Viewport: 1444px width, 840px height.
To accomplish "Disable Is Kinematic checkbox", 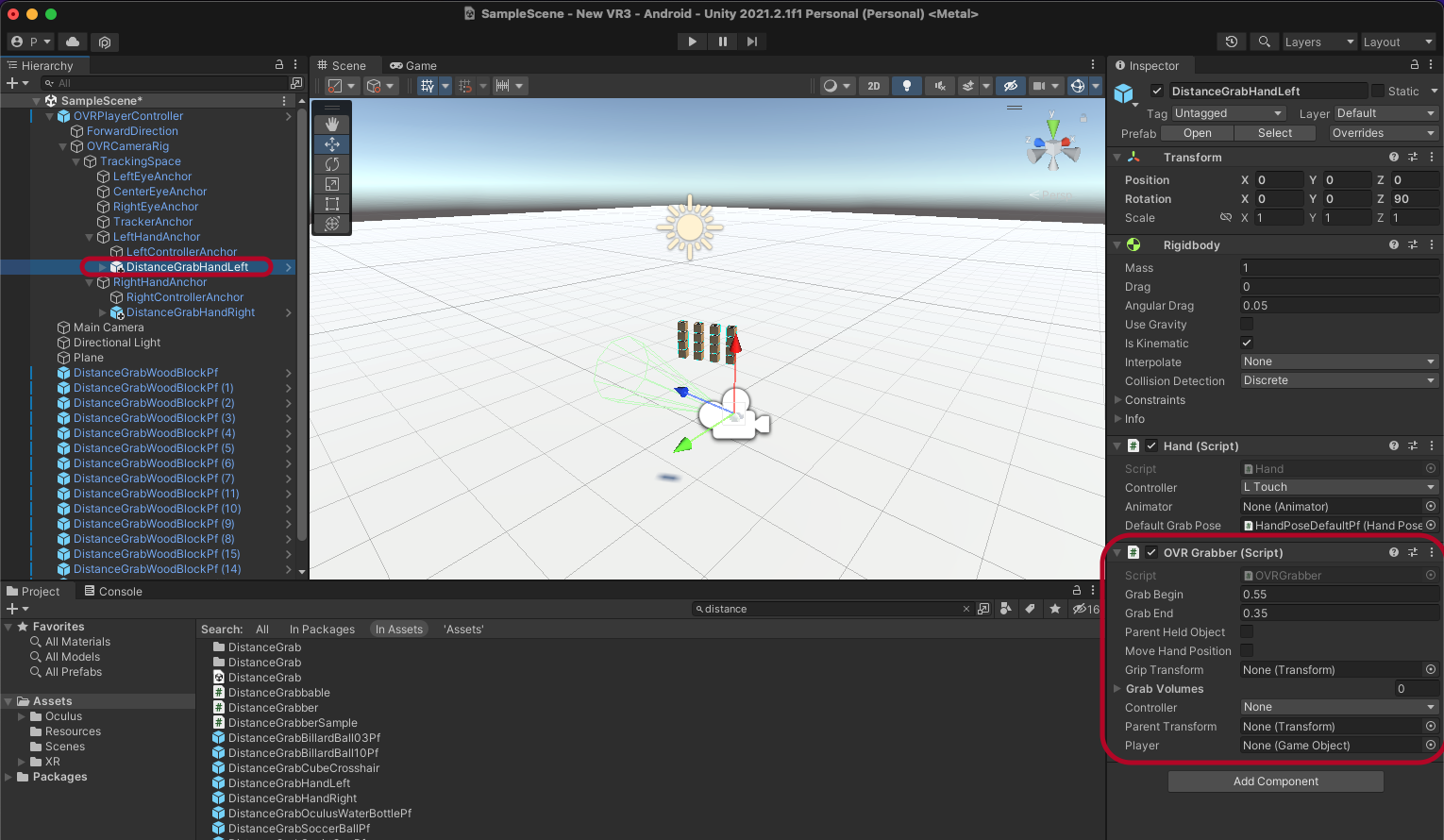I will 1247,343.
